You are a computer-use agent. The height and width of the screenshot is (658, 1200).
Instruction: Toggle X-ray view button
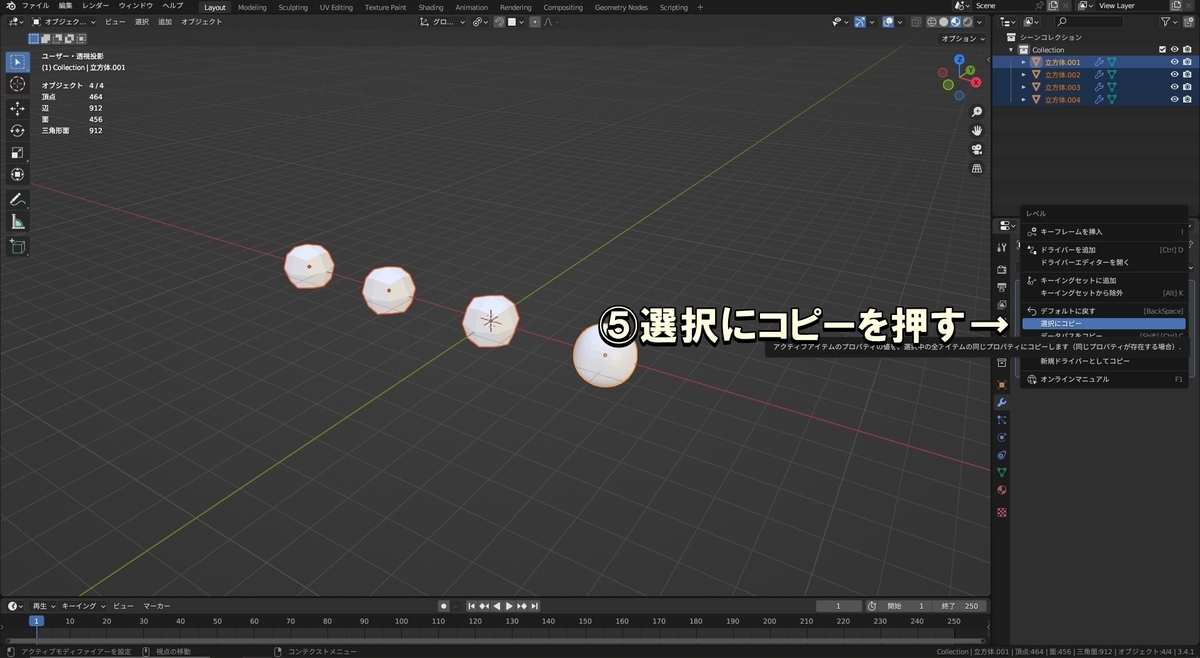coord(914,21)
